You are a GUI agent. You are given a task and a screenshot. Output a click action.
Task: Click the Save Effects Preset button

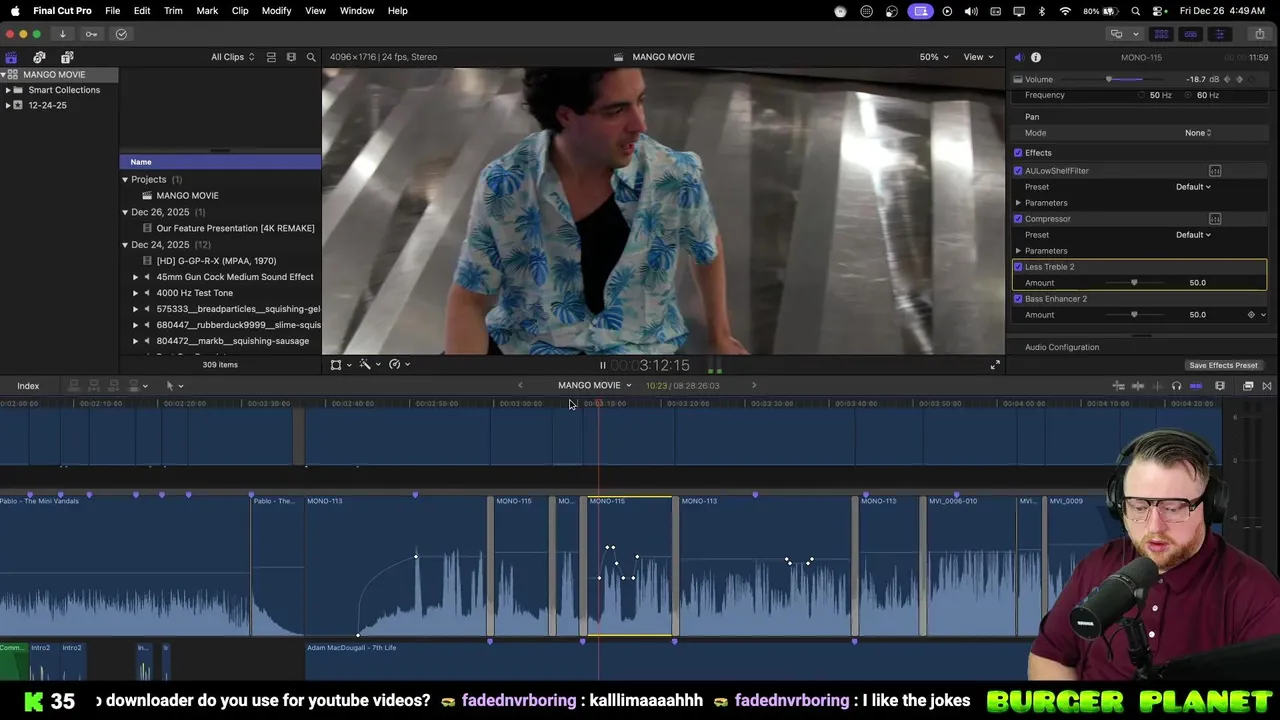(x=1223, y=366)
